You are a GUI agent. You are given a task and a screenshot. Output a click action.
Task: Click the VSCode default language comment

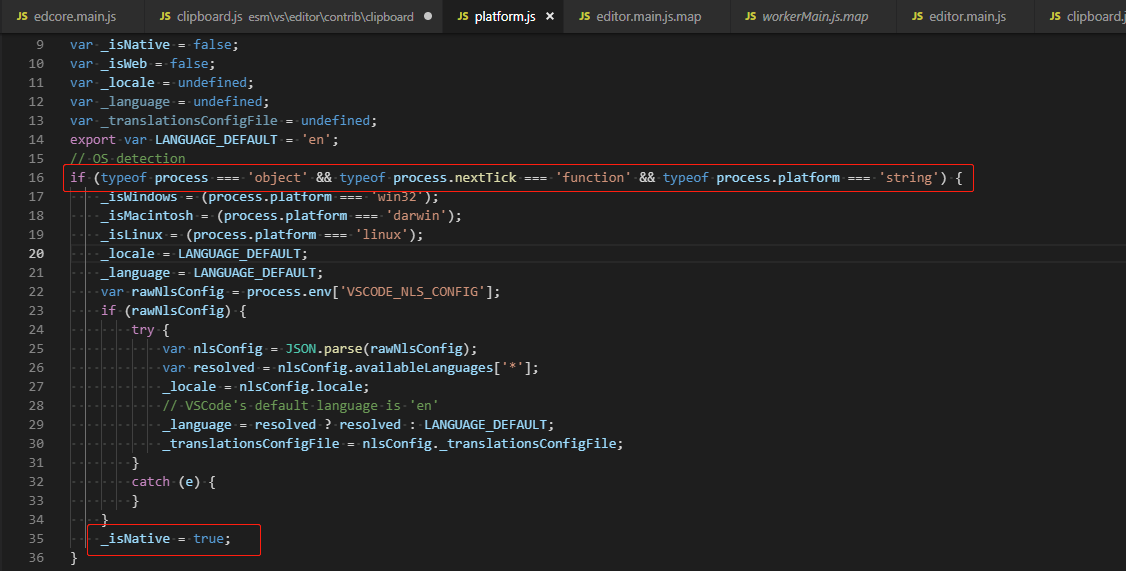coord(300,406)
